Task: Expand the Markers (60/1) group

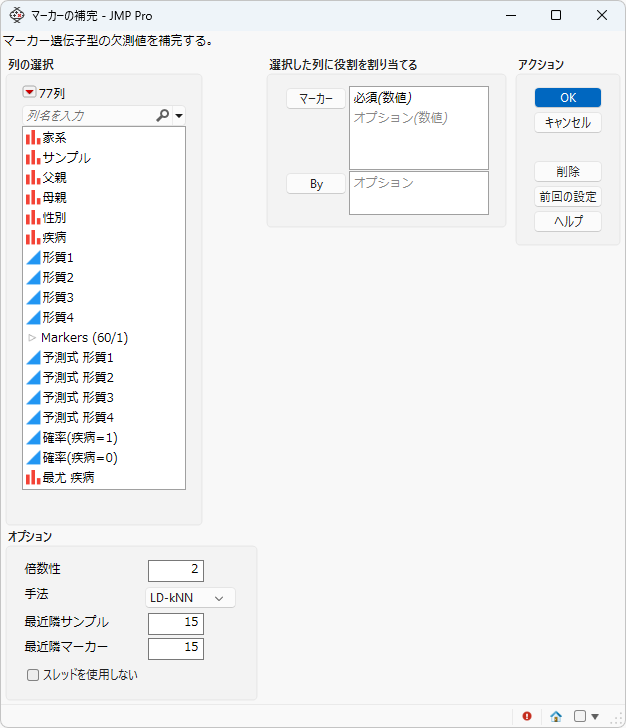Action: (x=32, y=338)
